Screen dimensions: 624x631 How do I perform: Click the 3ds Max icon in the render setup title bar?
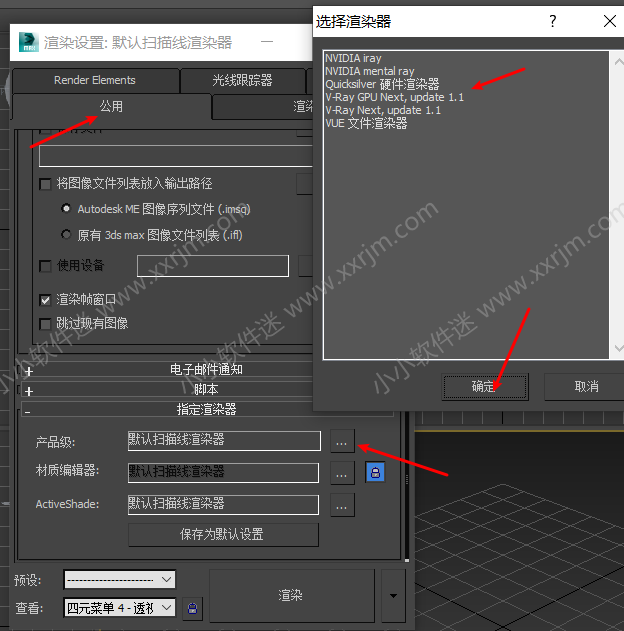tap(30, 43)
